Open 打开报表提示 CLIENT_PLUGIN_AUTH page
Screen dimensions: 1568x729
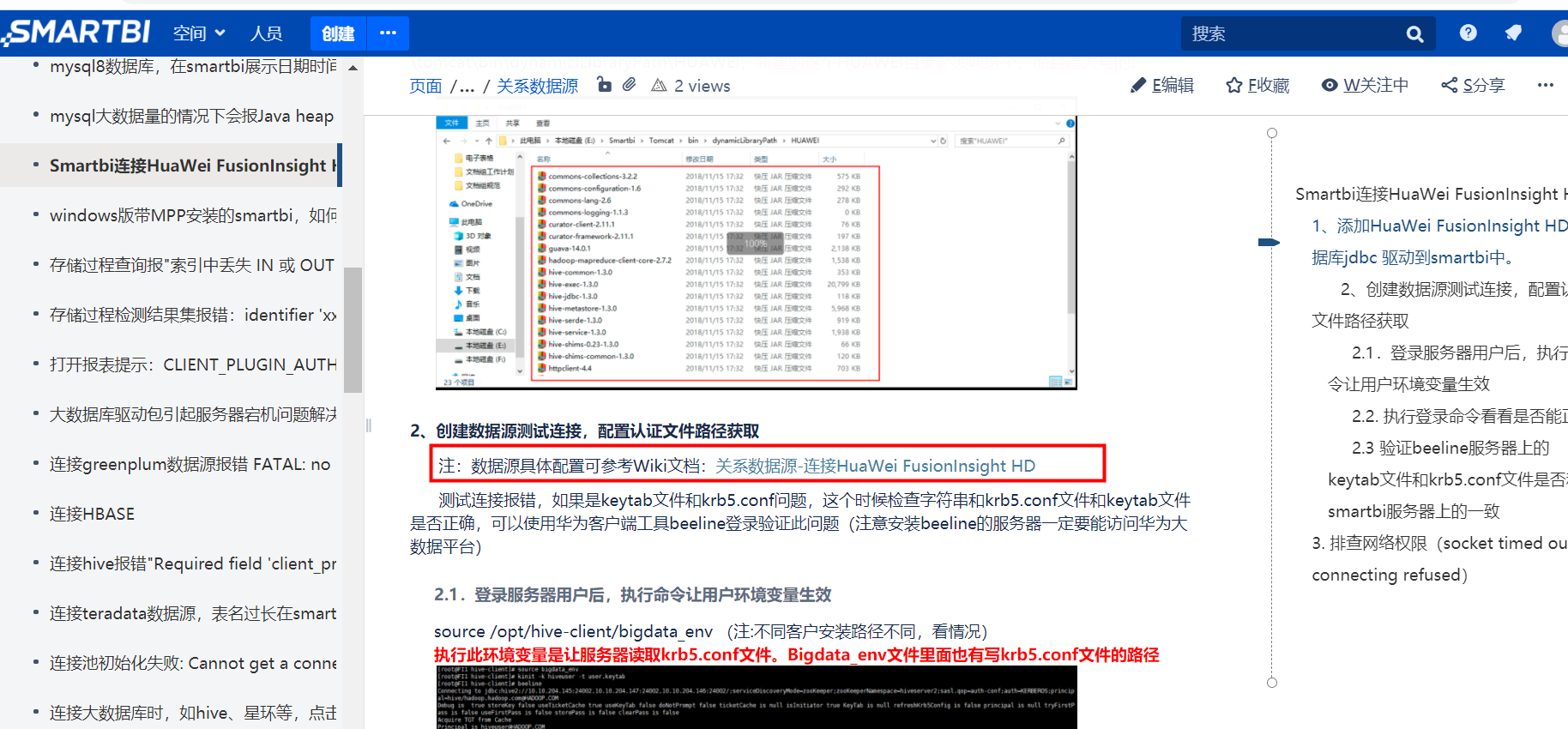pyautogui.click(x=193, y=364)
